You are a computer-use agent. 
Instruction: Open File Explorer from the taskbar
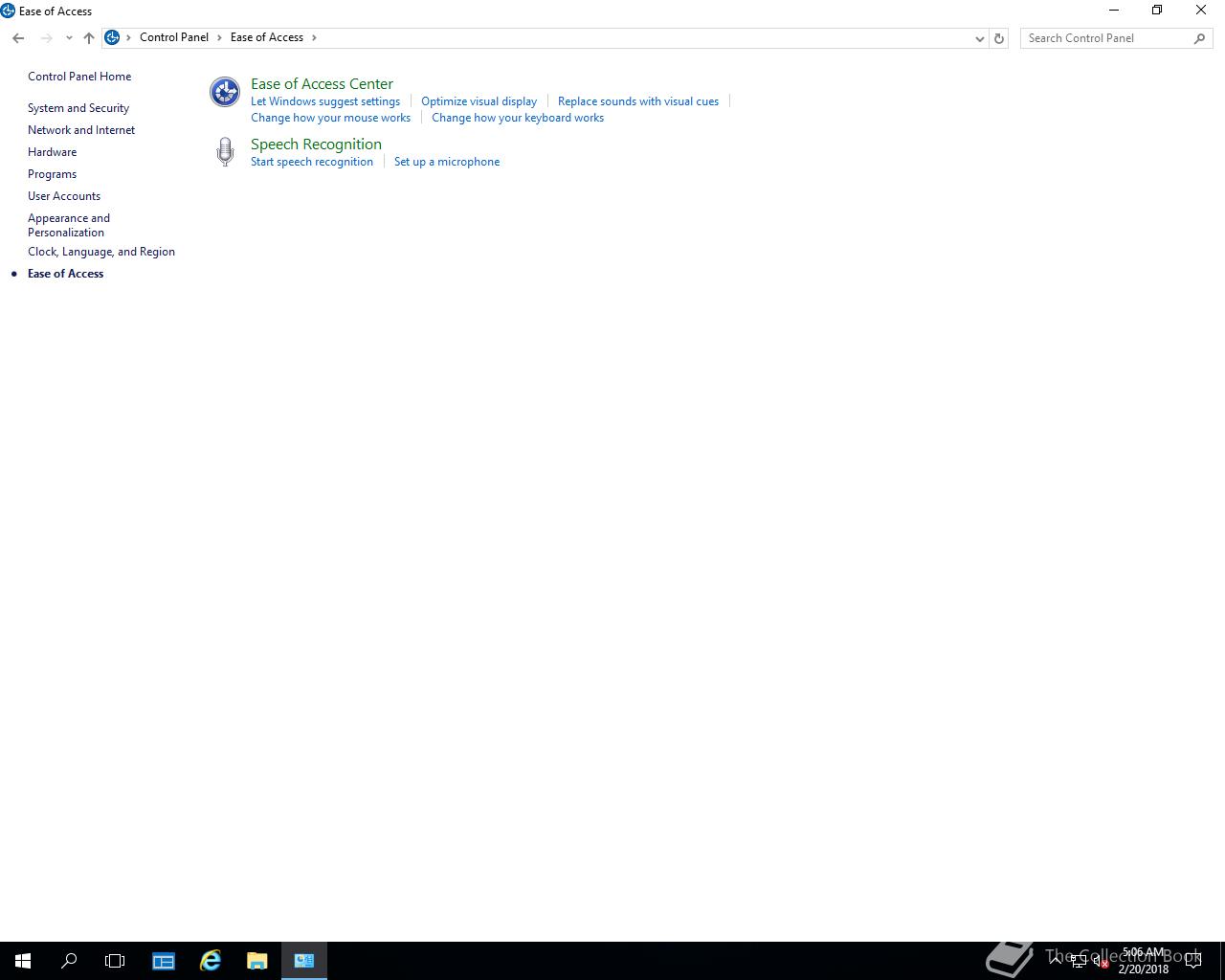point(257,961)
